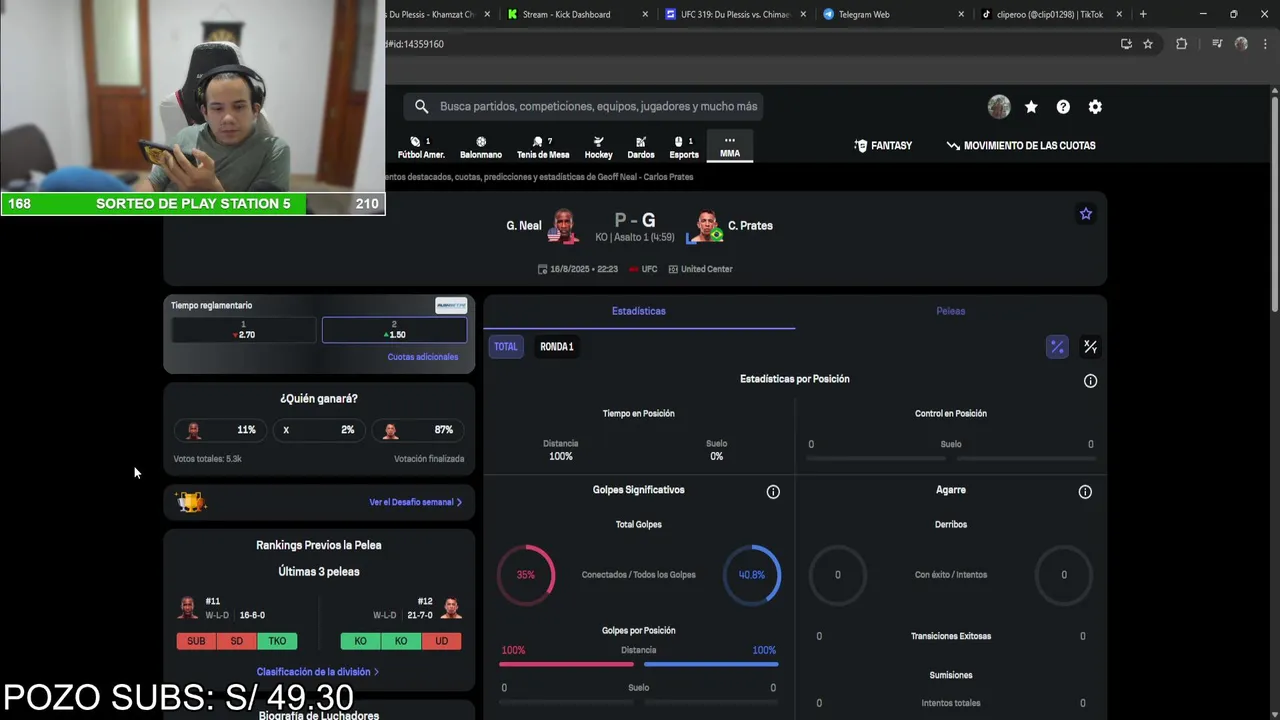Show info for Estadísticas por Posición
Screen dimensions: 1280x720
pos(1090,381)
